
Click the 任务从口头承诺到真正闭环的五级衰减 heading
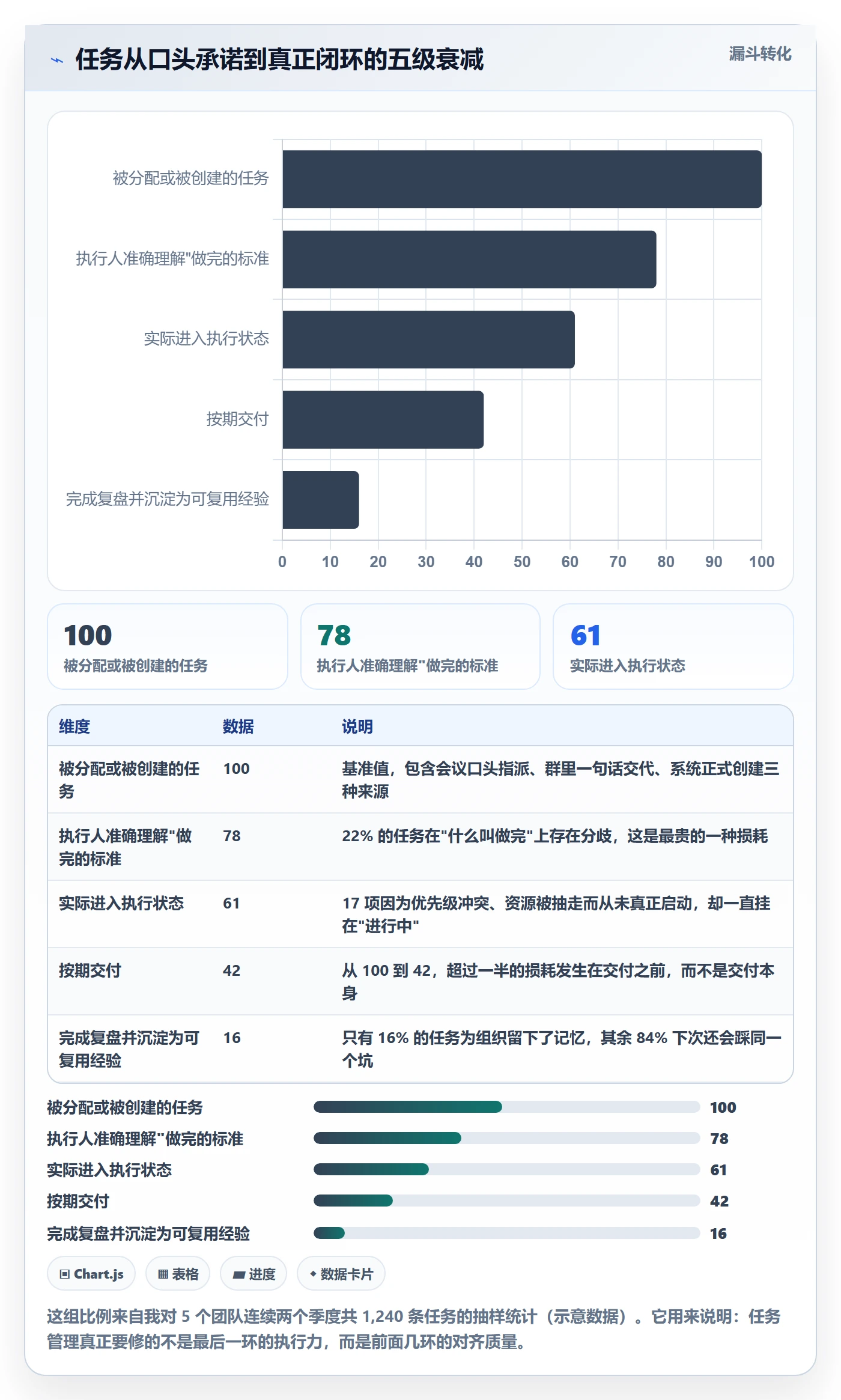click(279, 59)
